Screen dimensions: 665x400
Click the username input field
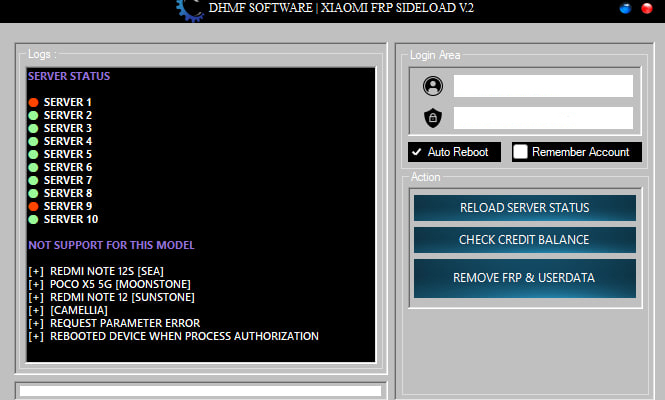coord(543,86)
